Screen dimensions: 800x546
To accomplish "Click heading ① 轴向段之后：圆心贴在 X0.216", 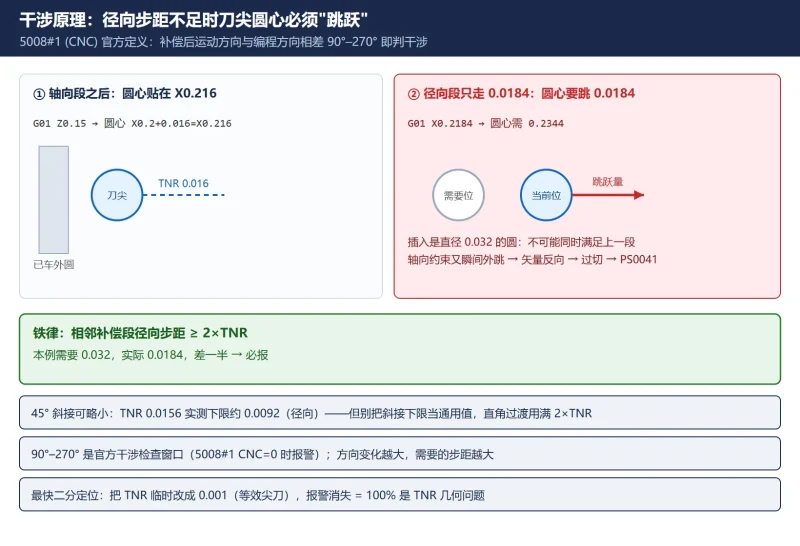I will (x=125, y=93).
